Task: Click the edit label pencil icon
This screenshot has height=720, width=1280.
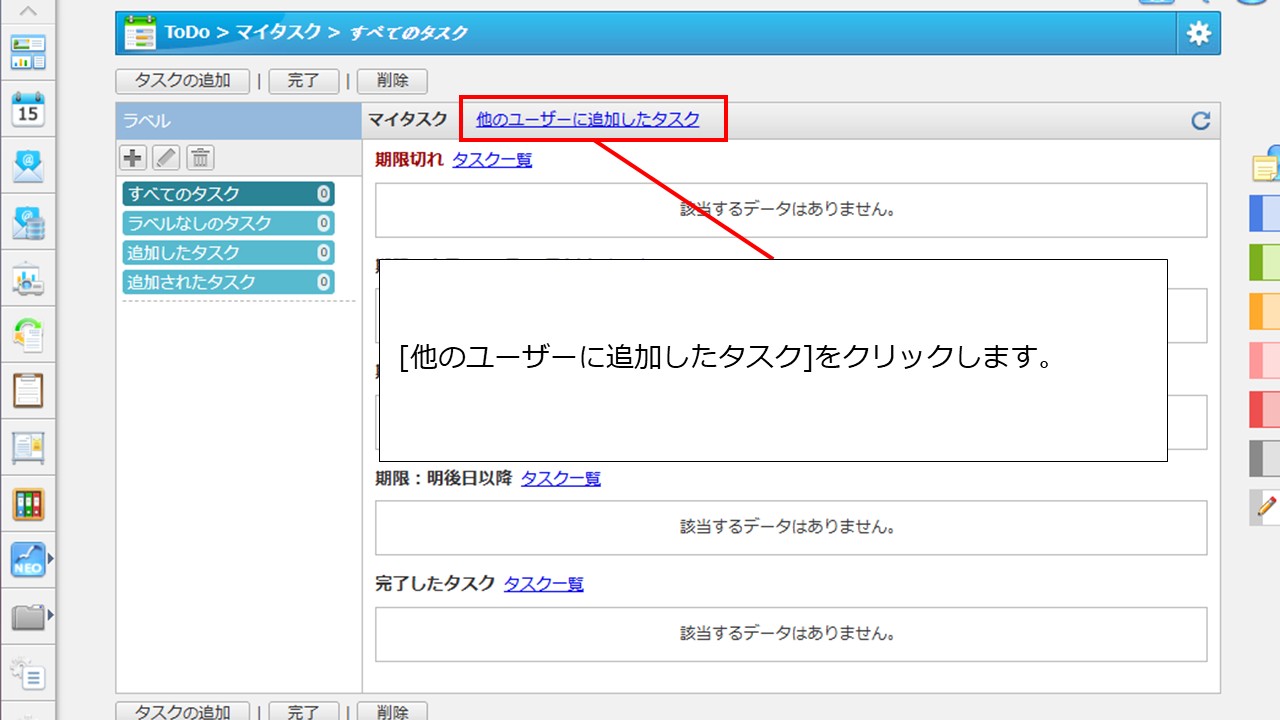Action: [166, 157]
